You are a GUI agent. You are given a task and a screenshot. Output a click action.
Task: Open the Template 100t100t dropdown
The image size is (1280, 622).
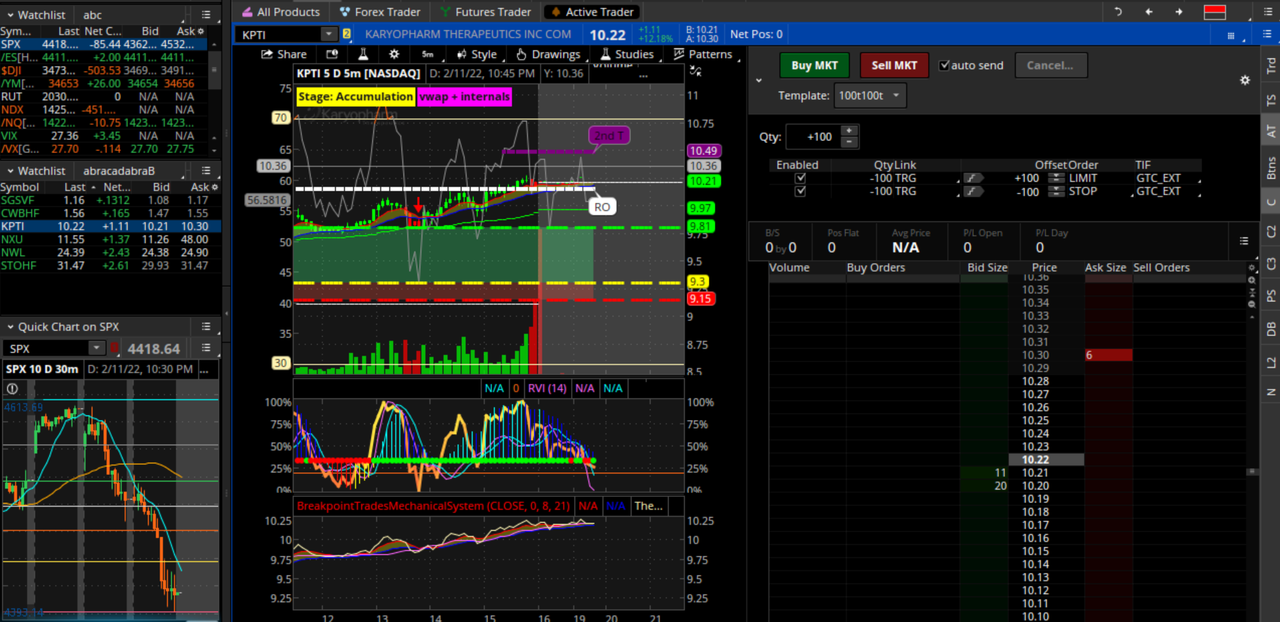869,96
